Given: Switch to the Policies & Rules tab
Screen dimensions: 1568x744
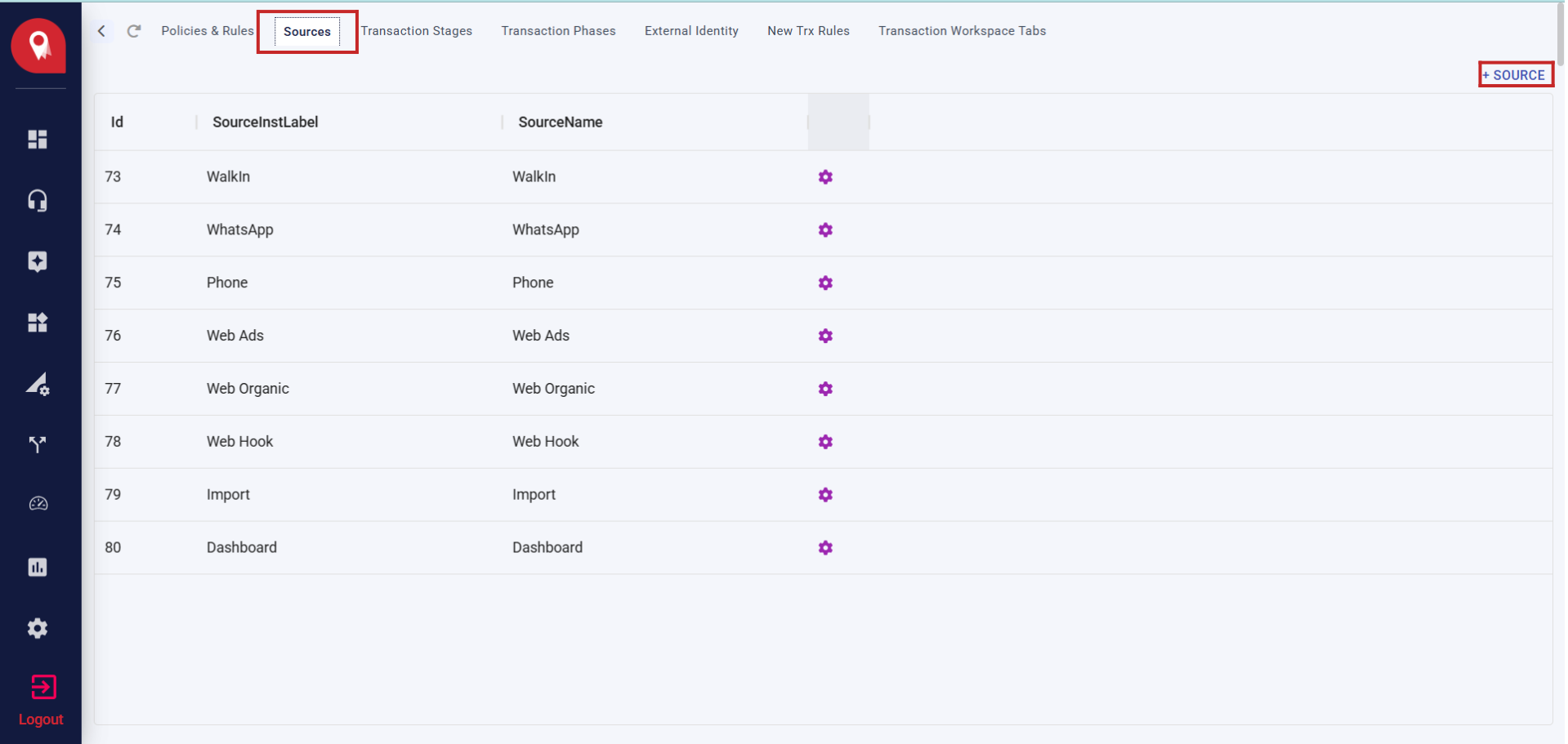Looking at the screenshot, I should point(208,31).
